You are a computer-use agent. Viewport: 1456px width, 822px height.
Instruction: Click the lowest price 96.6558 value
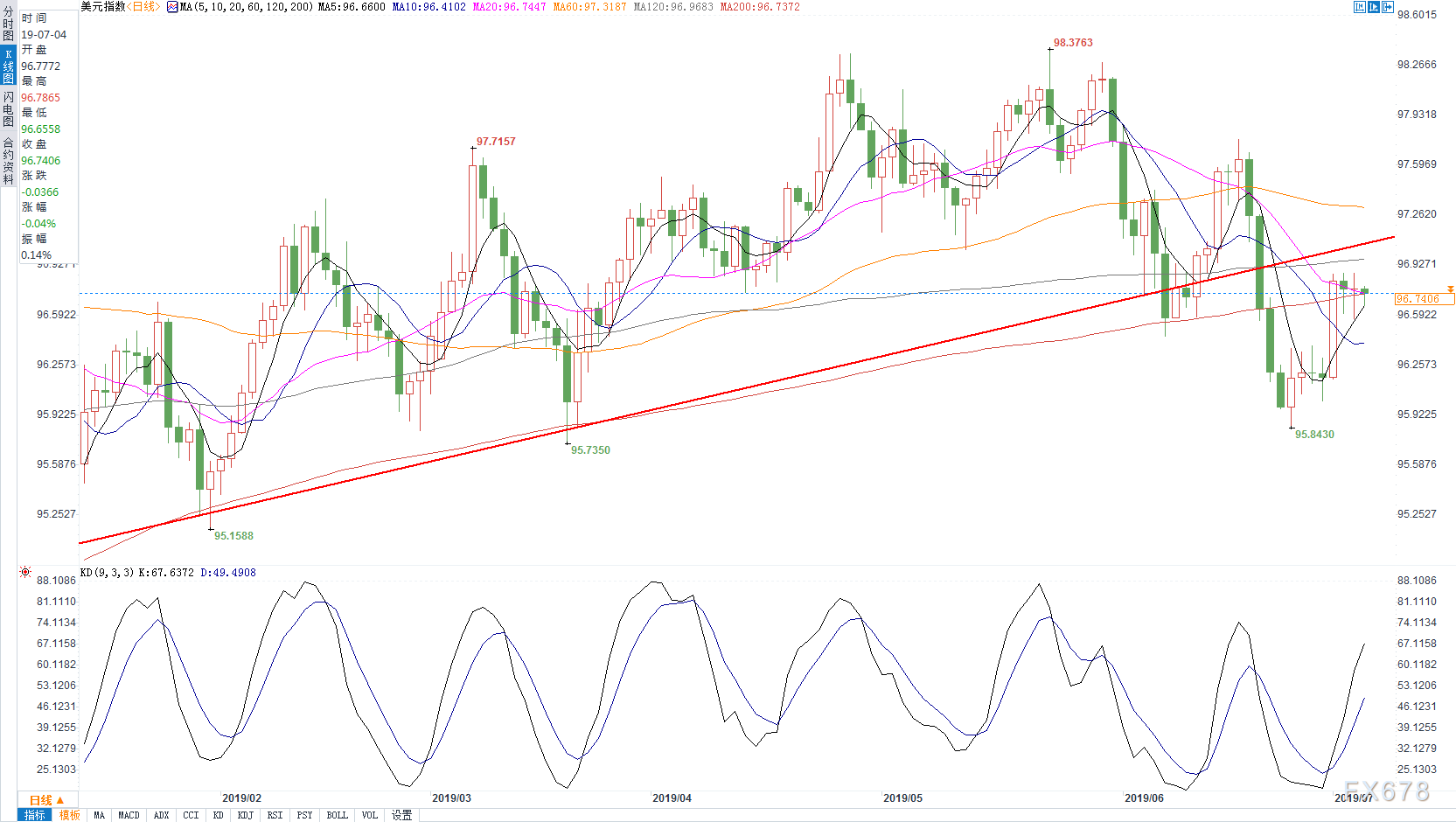41,129
